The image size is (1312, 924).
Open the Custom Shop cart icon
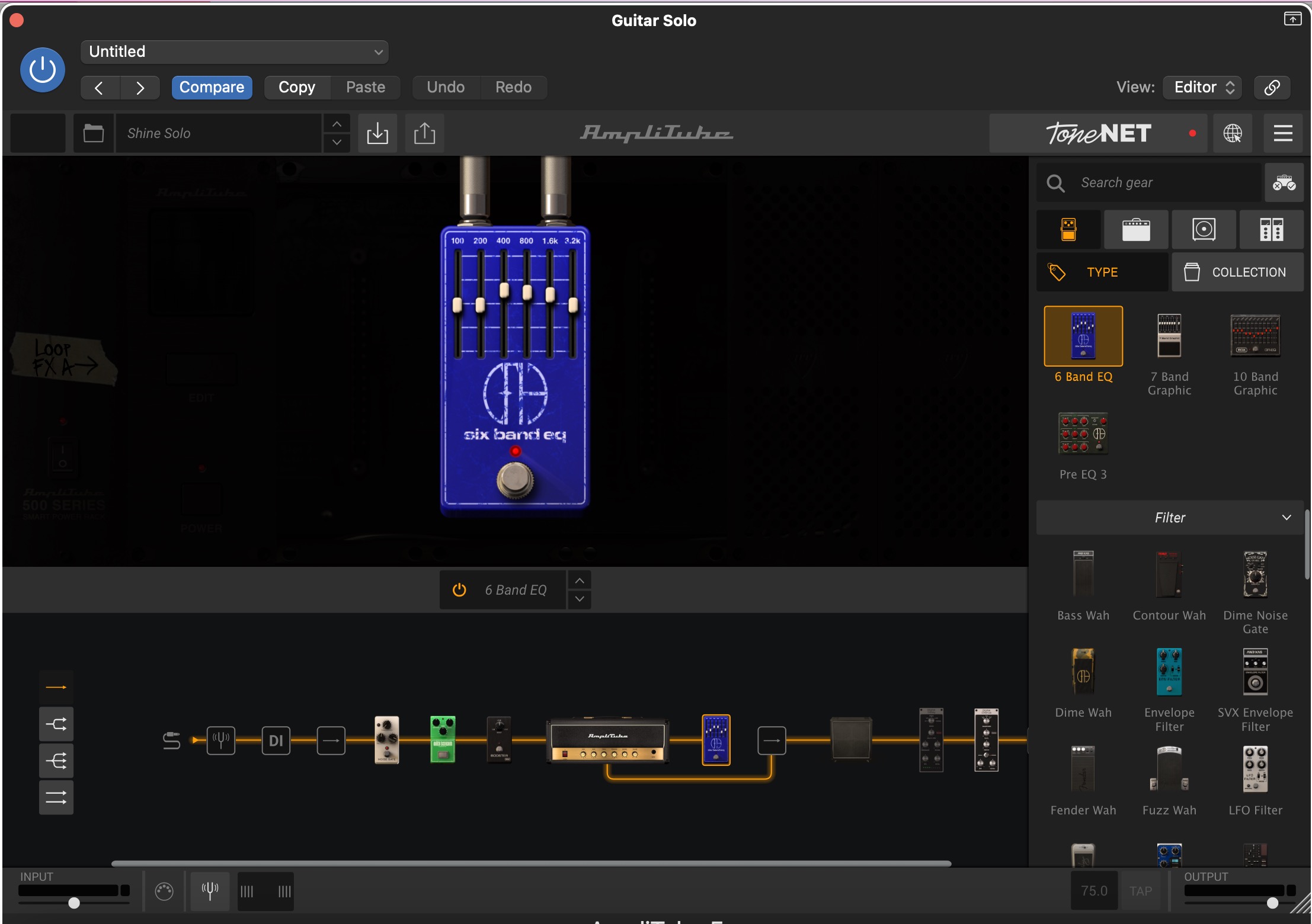point(1284,182)
